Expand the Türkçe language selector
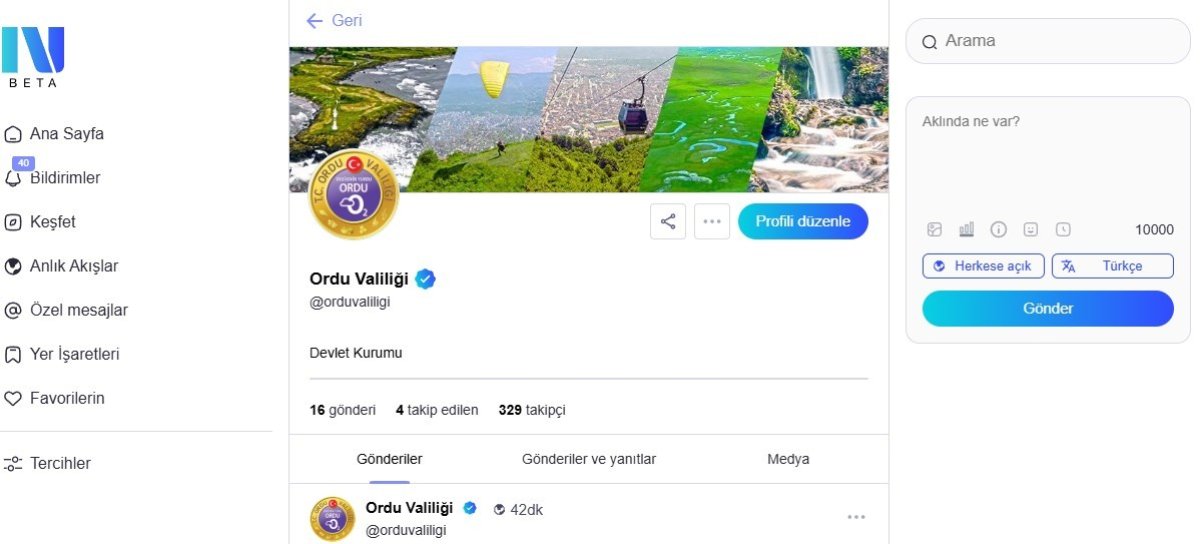The height and width of the screenshot is (544, 1200). (1112, 266)
